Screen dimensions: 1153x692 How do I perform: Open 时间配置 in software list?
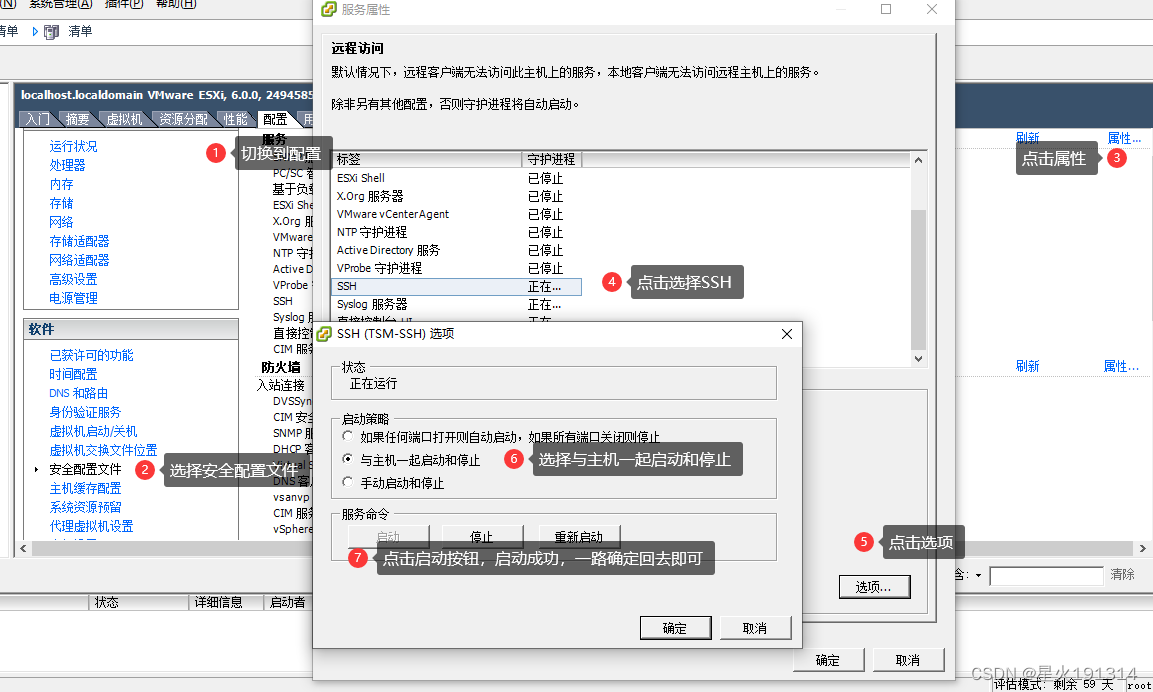74,374
